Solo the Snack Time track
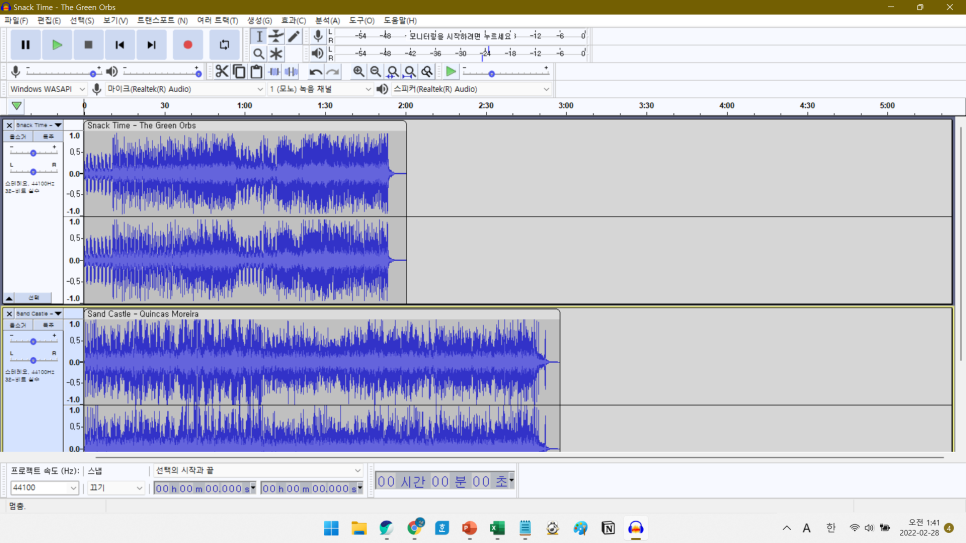Image resolution: width=966 pixels, height=543 pixels. [47, 136]
